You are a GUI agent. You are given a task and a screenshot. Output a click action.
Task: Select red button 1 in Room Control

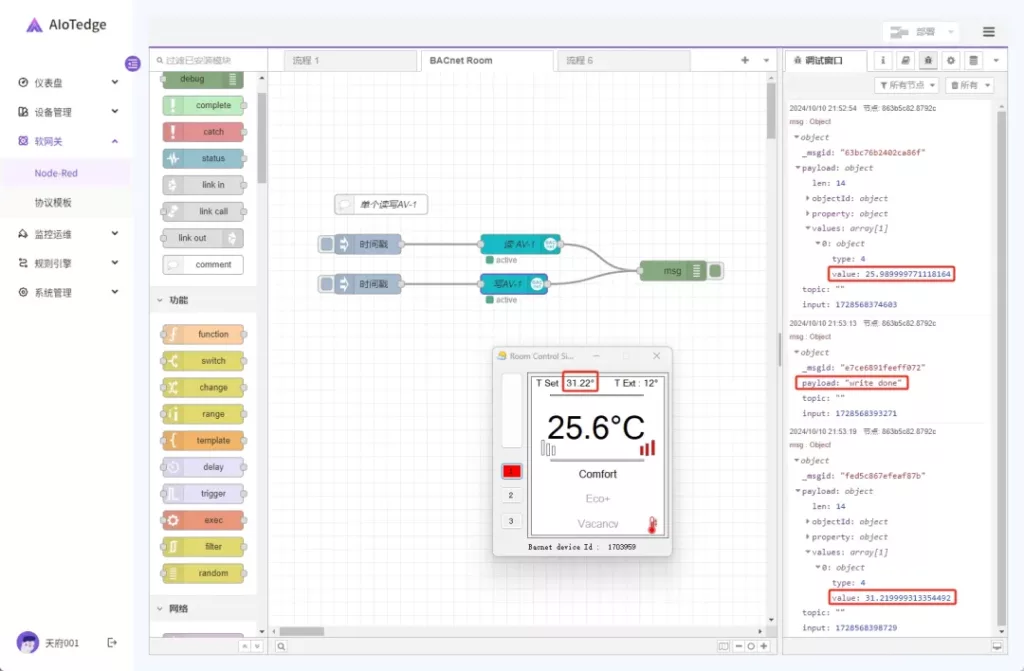(511, 471)
